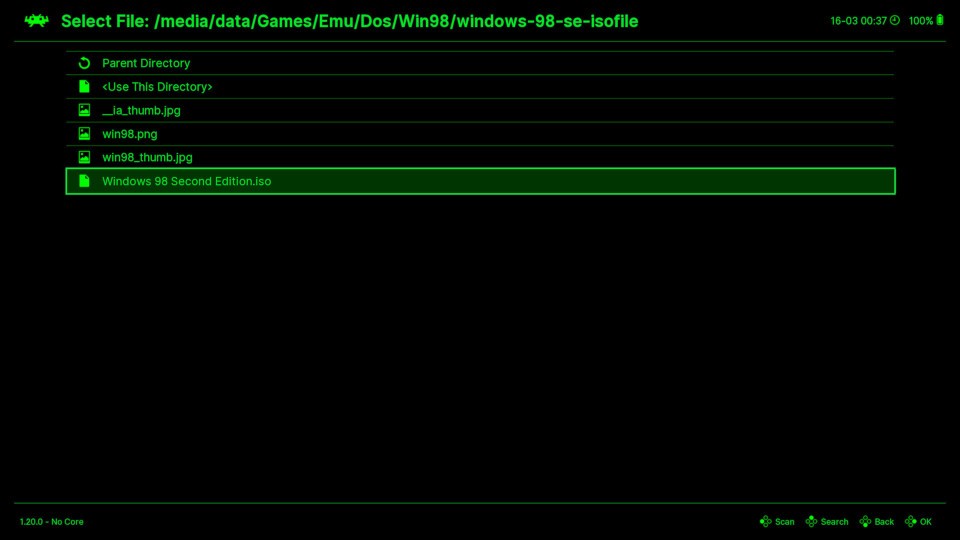Screen dimensions: 960x540
Task: Select the win98.png file
Action: (480, 133)
